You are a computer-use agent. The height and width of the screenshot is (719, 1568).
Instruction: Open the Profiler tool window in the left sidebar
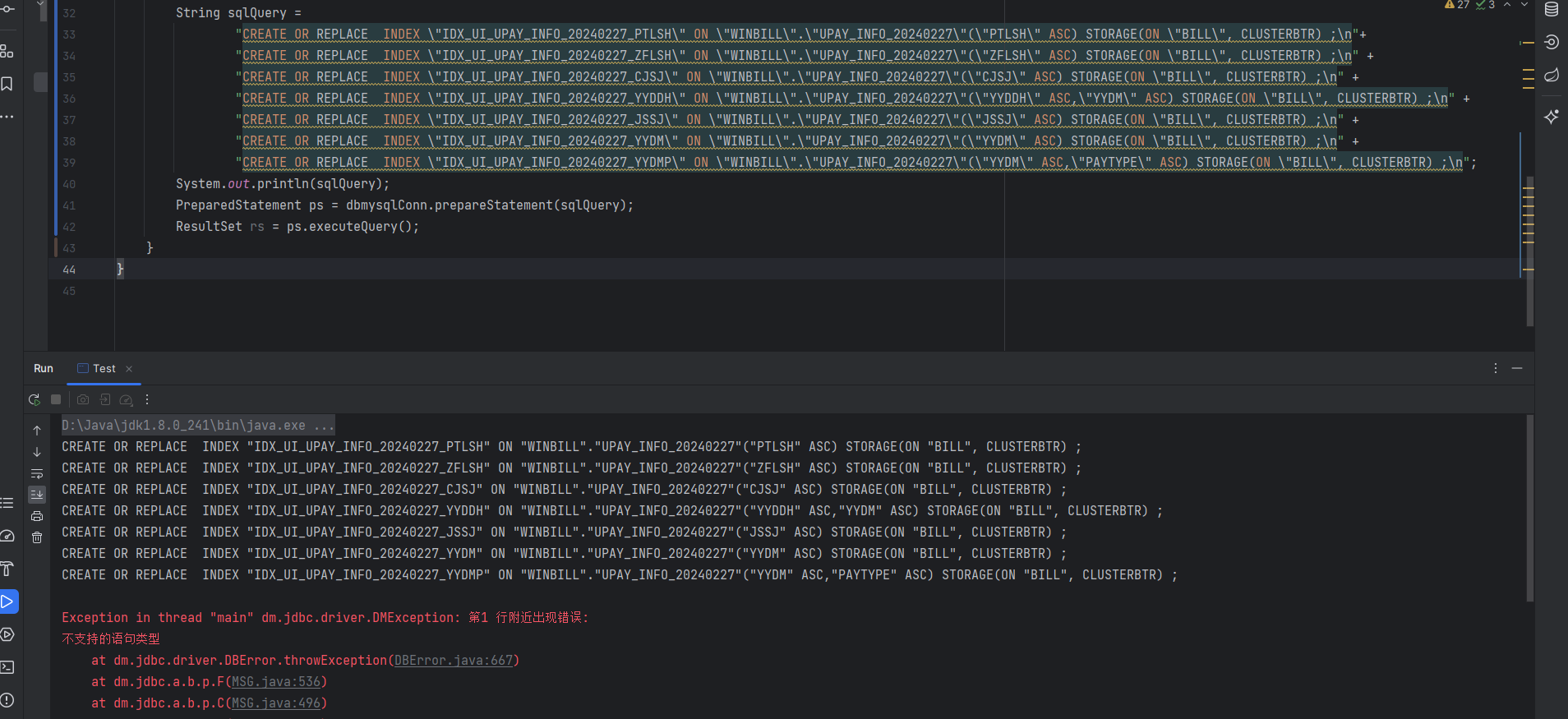pyautogui.click(x=7, y=536)
